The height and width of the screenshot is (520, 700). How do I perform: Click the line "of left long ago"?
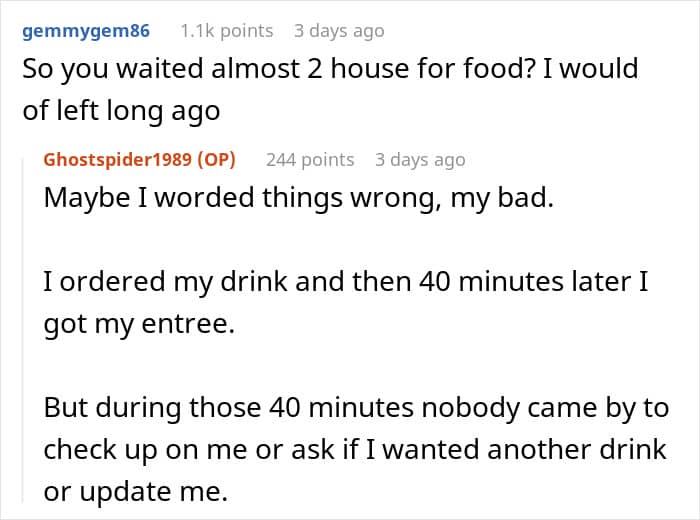(x=121, y=109)
